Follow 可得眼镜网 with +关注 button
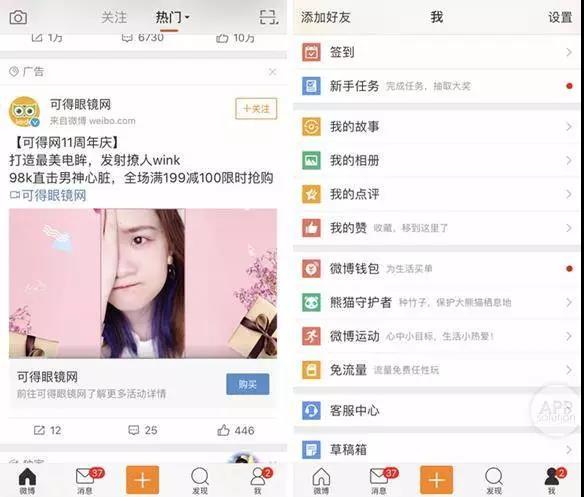Viewport: 584px width, 497px height. tap(256, 108)
